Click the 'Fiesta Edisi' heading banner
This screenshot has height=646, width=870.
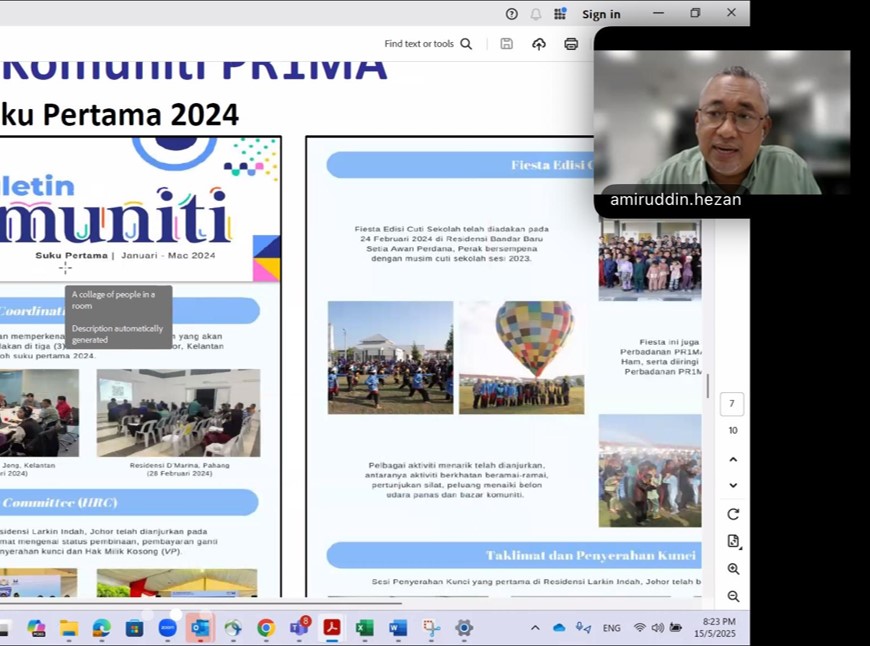click(x=461, y=165)
